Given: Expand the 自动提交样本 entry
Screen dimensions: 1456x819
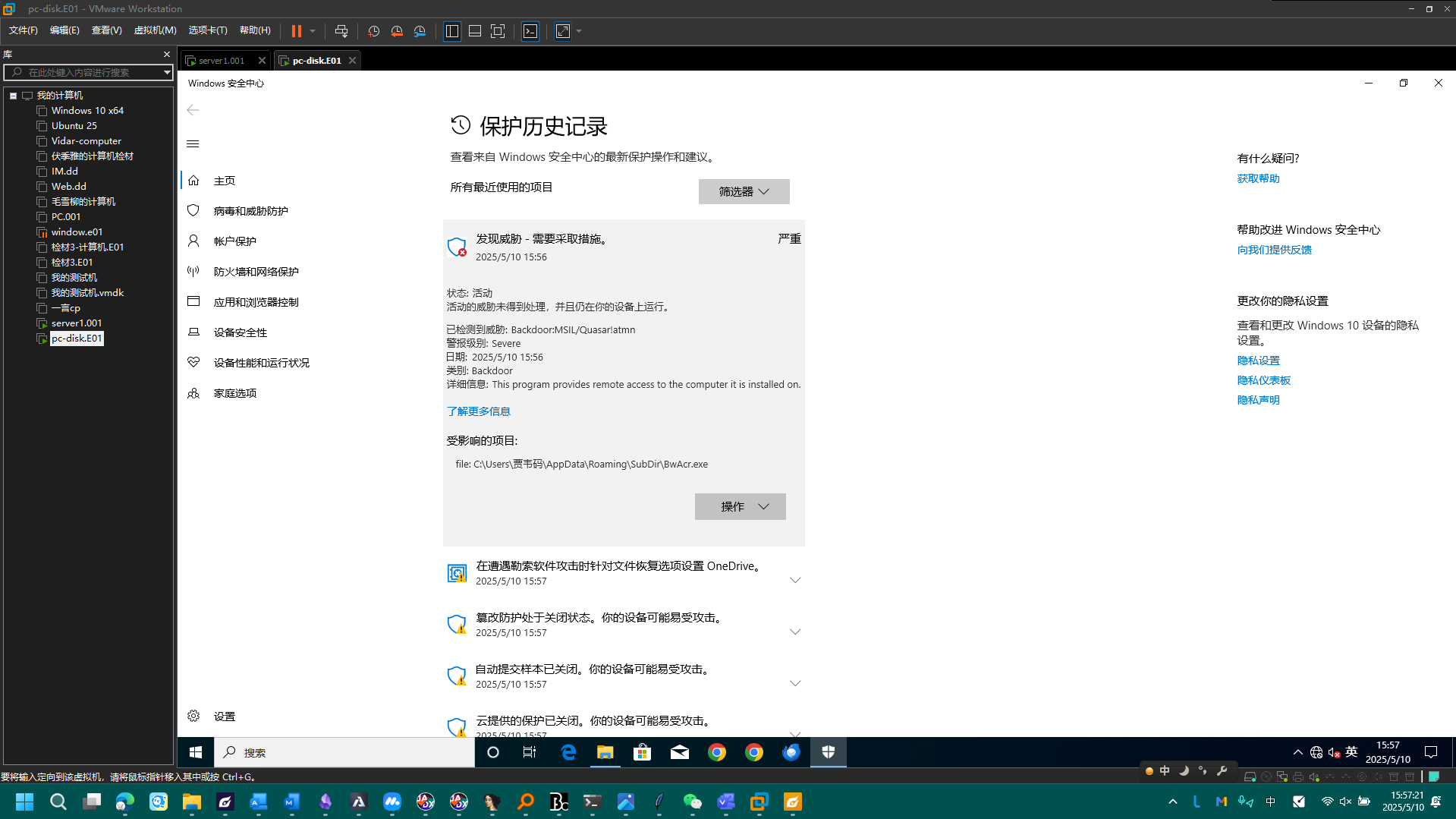Looking at the screenshot, I should (x=794, y=683).
